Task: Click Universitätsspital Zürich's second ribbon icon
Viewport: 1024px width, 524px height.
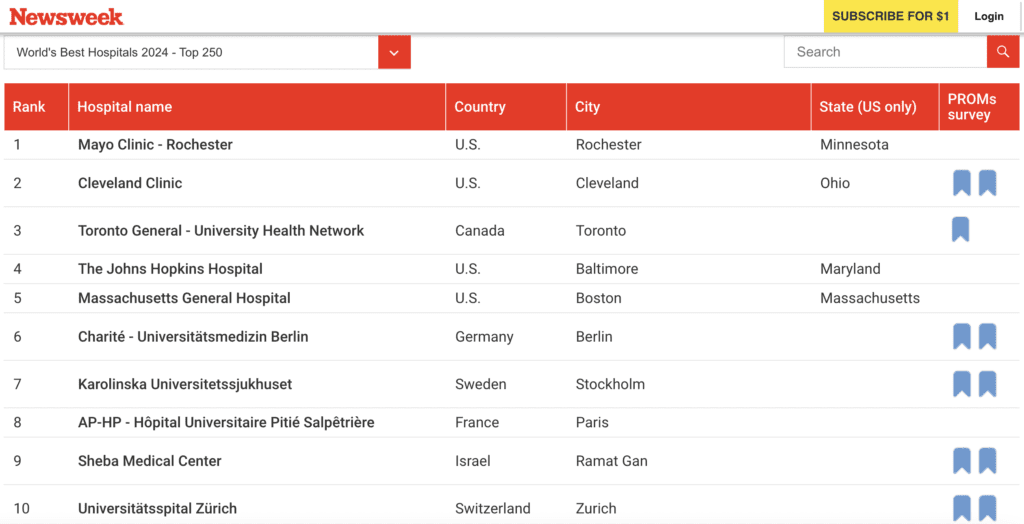Action: coord(987,508)
